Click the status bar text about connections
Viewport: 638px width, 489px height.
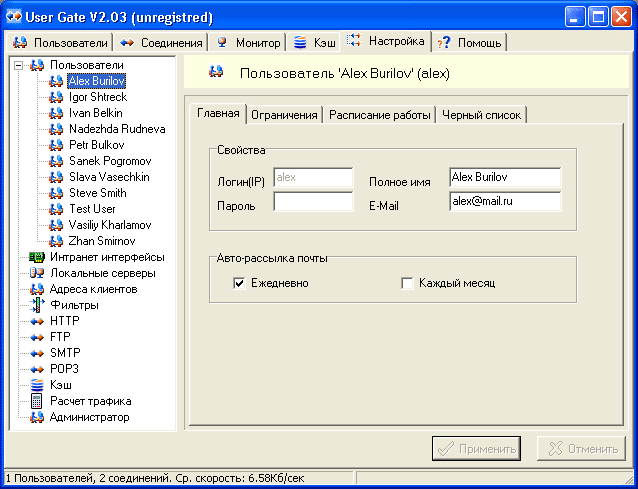(x=155, y=478)
